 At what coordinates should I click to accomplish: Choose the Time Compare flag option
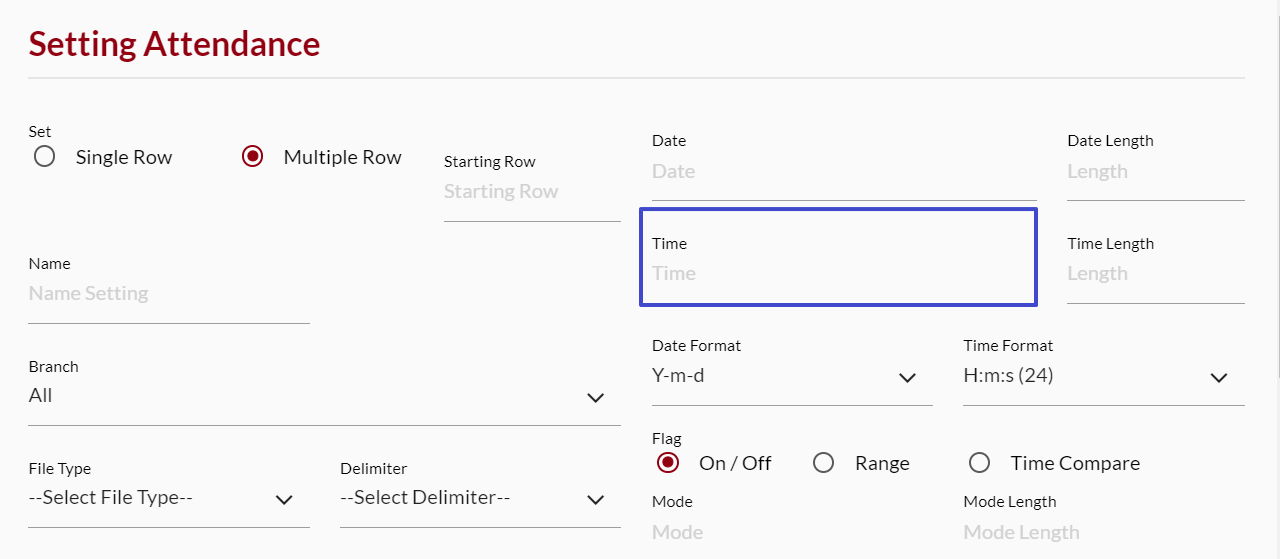tap(979, 463)
